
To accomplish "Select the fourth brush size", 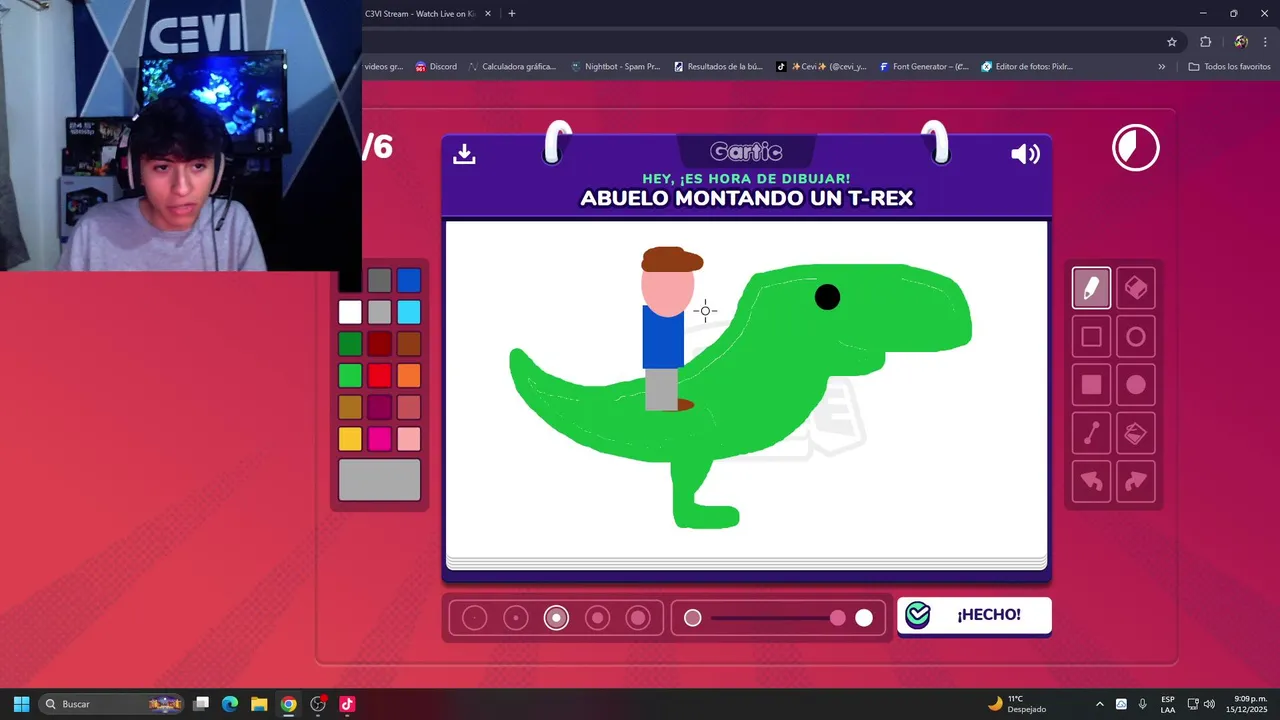I will 598,618.
